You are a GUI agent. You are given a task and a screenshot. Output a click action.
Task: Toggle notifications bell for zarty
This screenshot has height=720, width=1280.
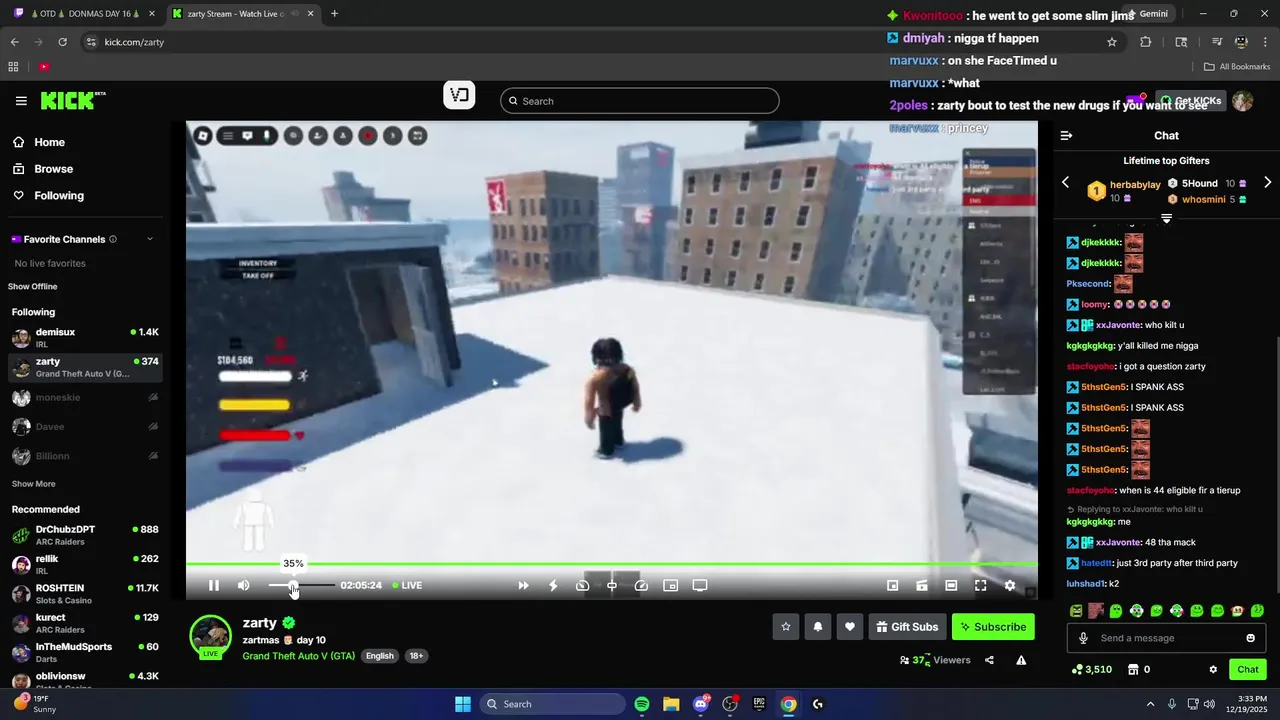click(818, 627)
